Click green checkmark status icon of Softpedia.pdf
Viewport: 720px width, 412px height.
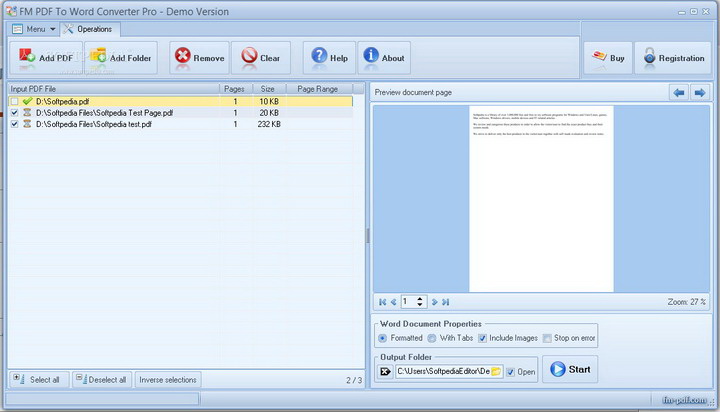pyautogui.click(x=28, y=101)
